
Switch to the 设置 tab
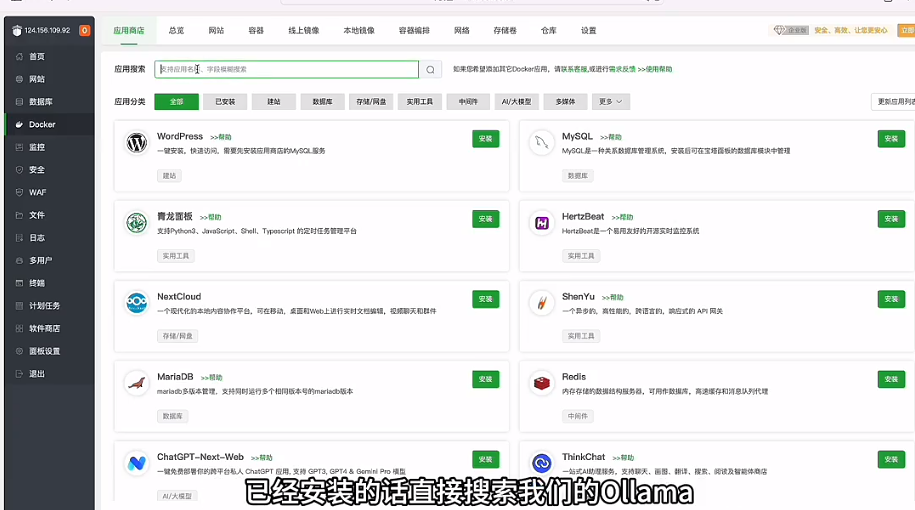pos(588,30)
